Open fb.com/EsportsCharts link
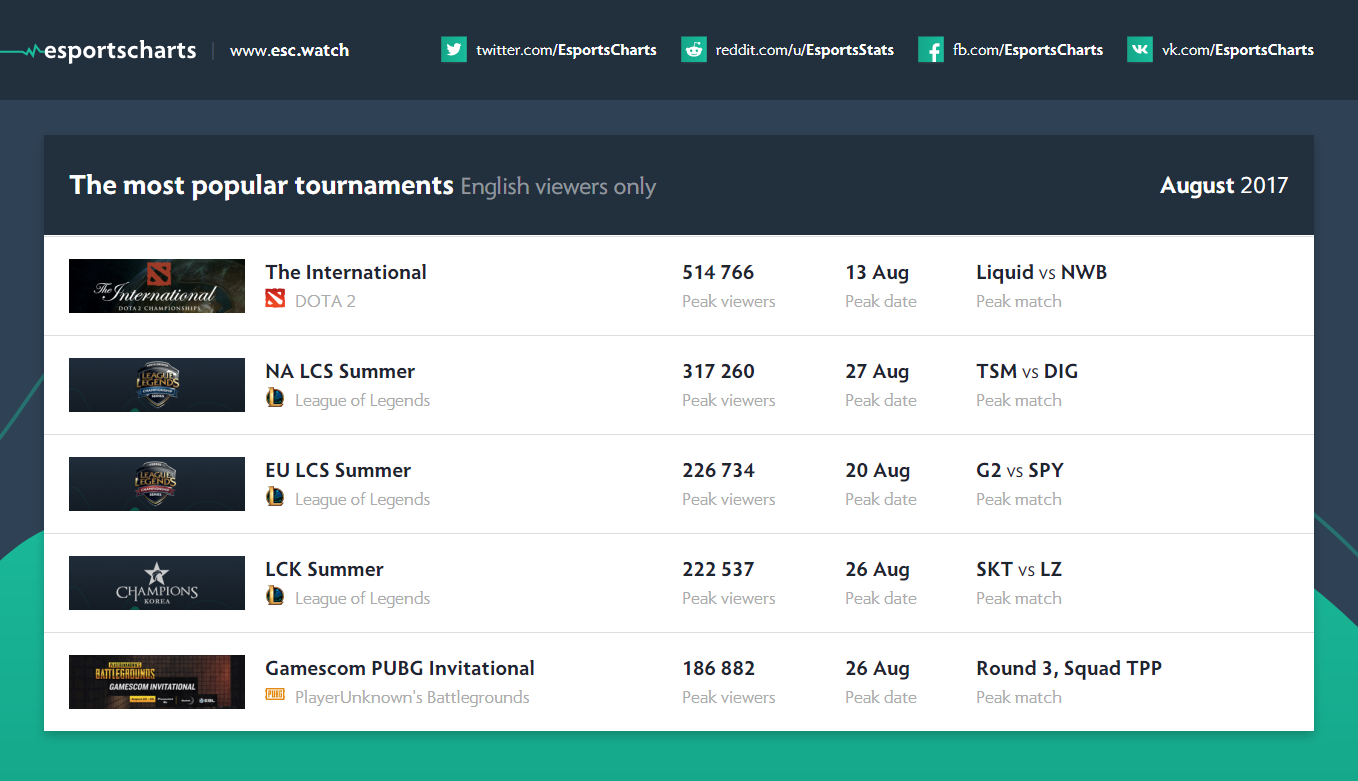Screen dimensions: 1358x781 [1028, 50]
